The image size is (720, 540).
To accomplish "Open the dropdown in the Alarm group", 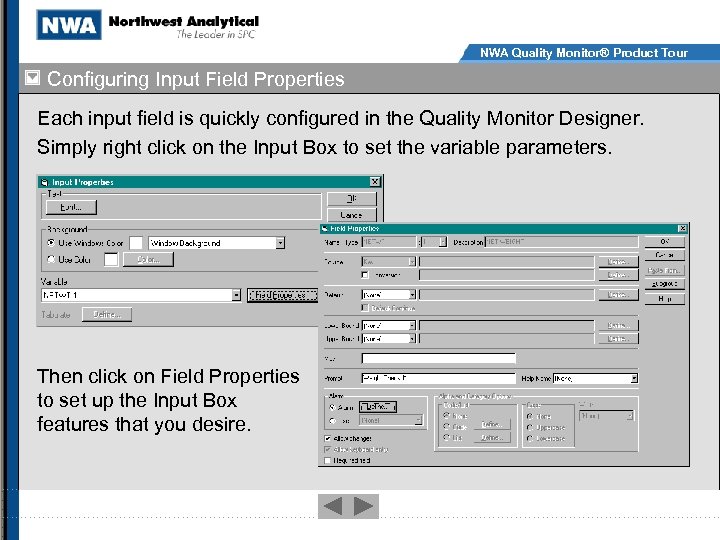I will [x=418, y=421].
